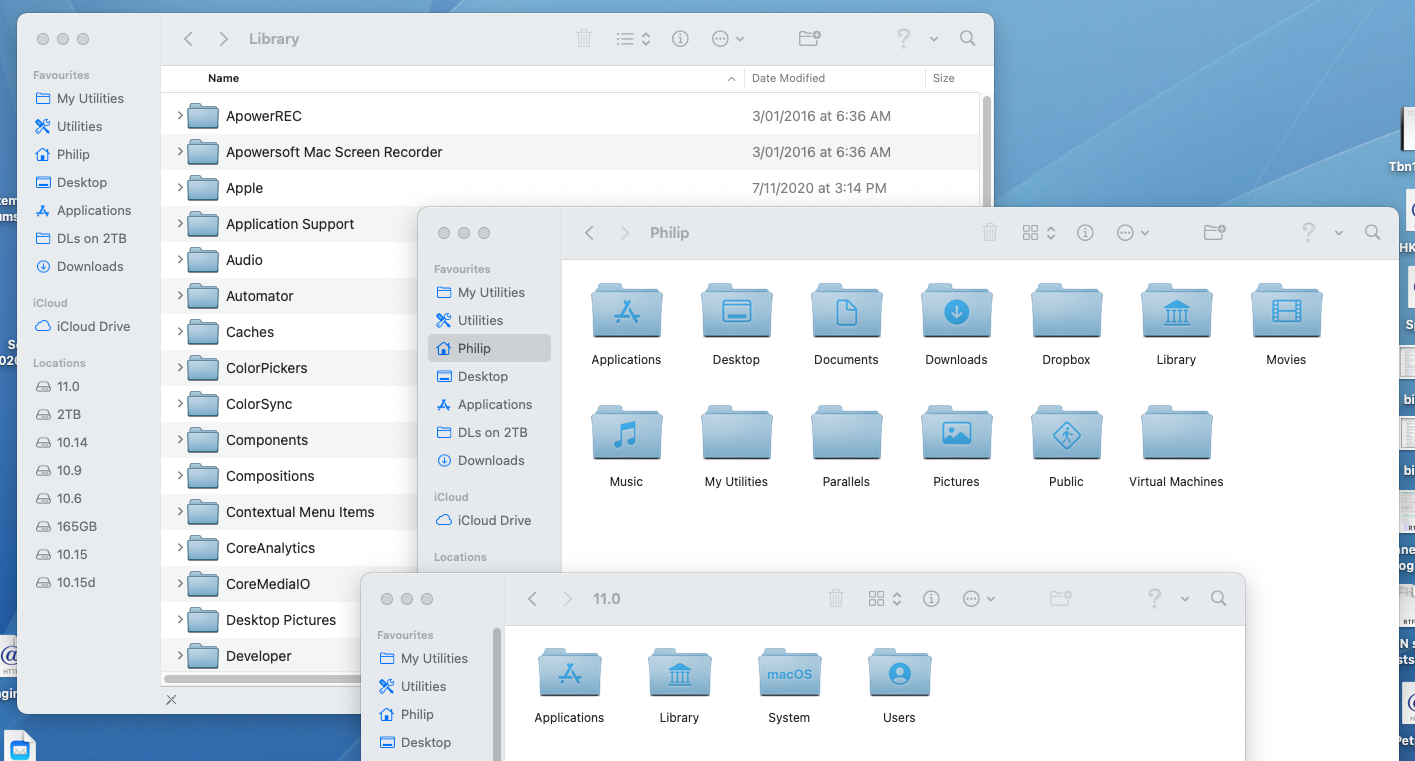Click the search icon in 11.0 window toolbar
Image resolution: width=1415 pixels, height=761 pixels.
click(x=1218, y=599)
